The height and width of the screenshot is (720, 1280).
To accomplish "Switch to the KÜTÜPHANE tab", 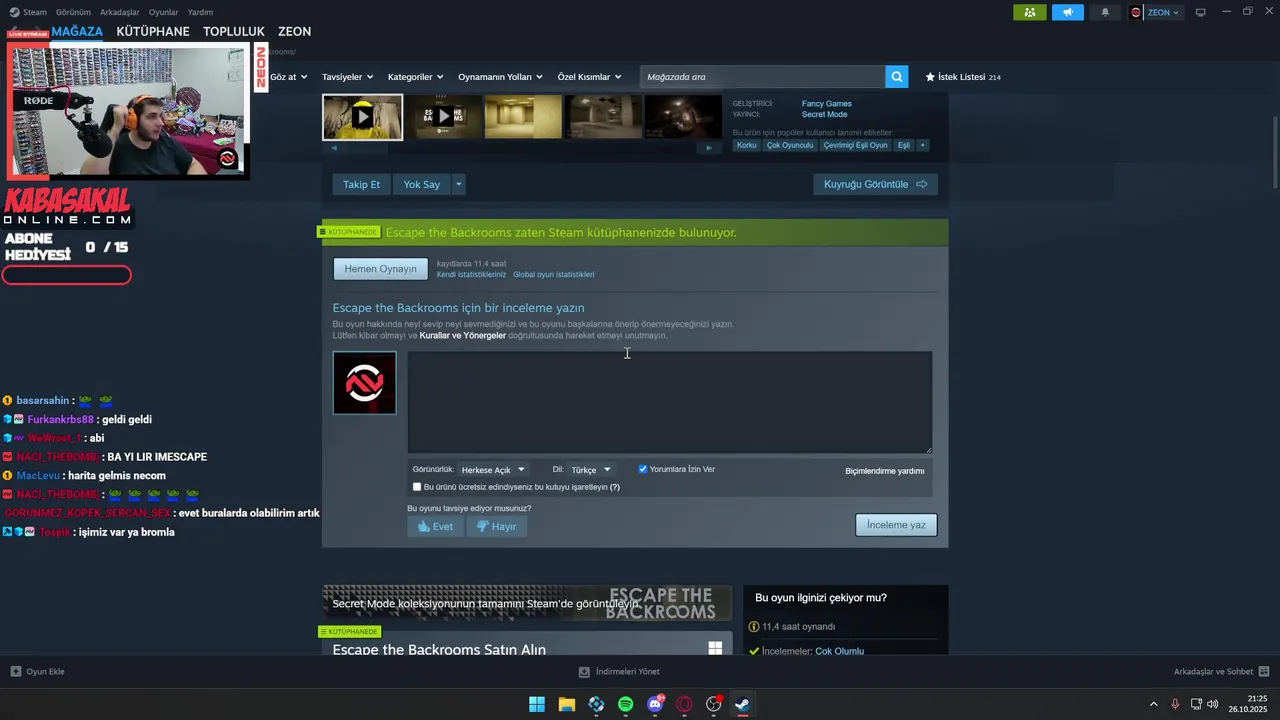I will 153,31.
